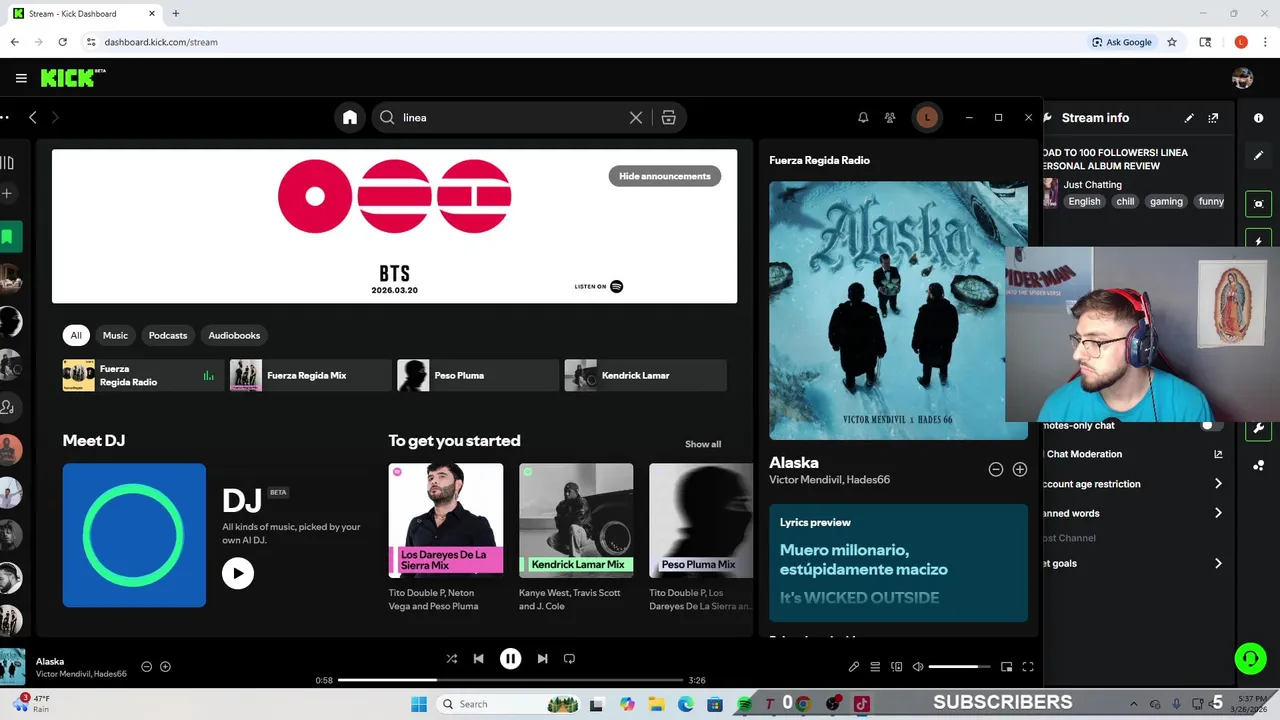Open the Queue icon in player bar
The height and width of the screenshot is (720, 1280).
[x=875, y=667]
